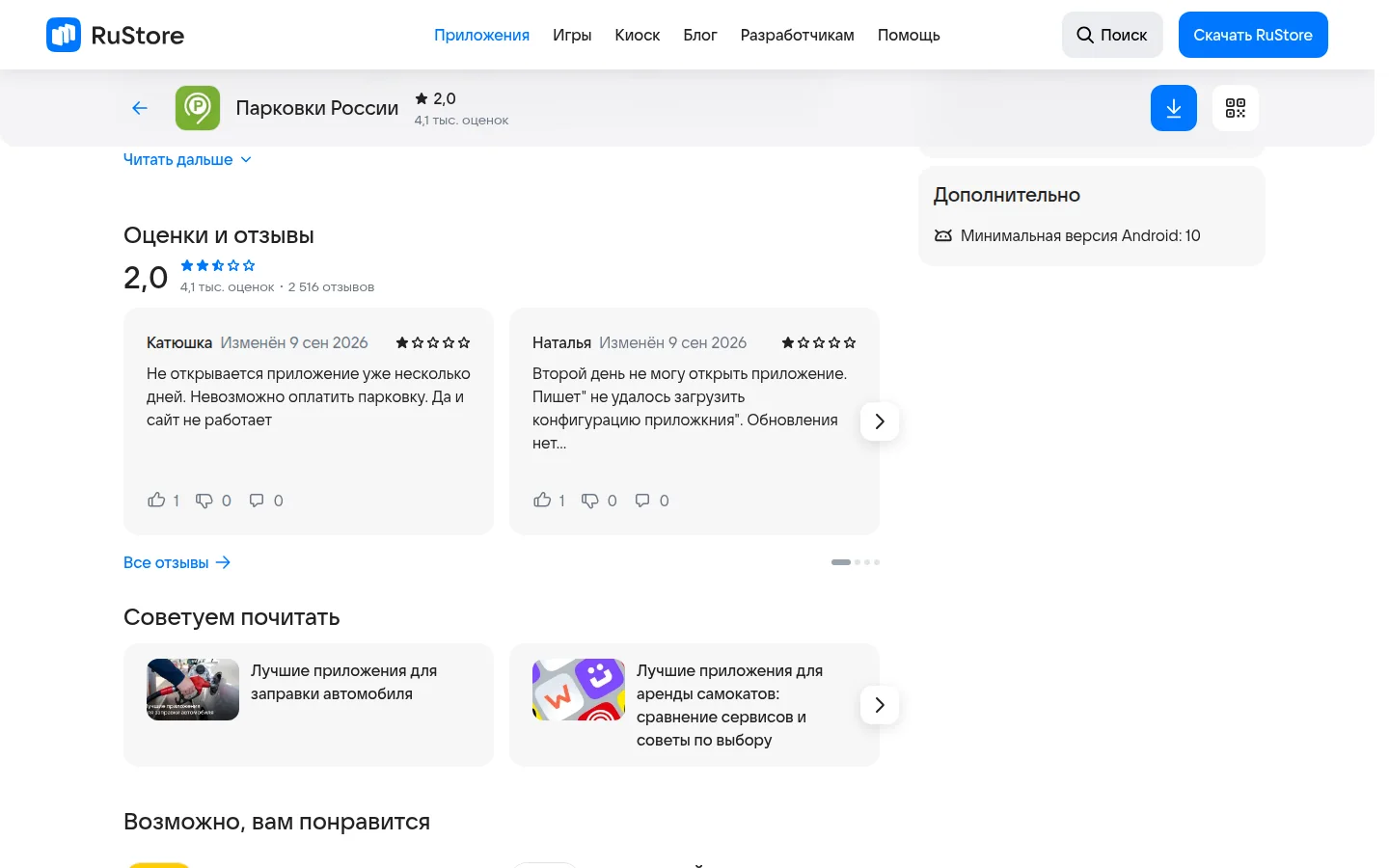Like Катюшка's review with thumbs up
The height and width of the screenshot is (868, 1389).
(156, 500)
